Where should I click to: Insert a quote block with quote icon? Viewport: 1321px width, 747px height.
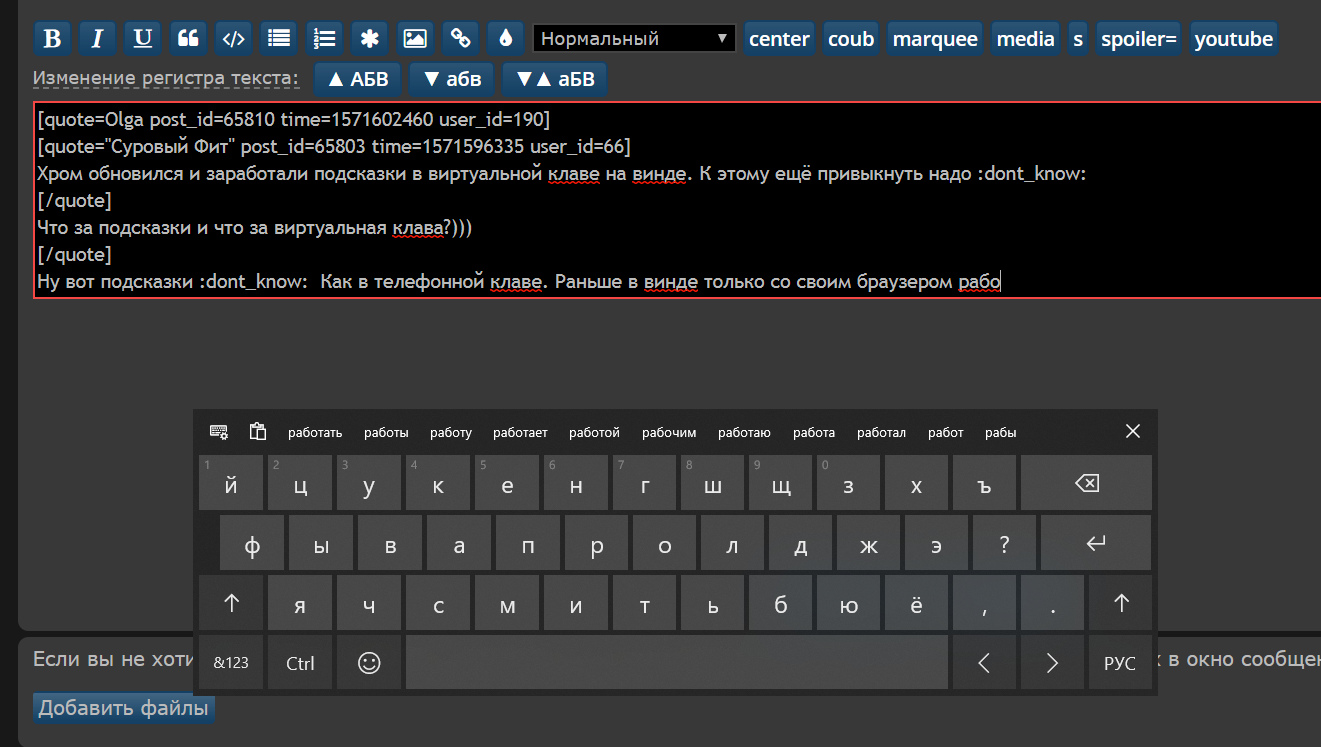coord(188,39)
